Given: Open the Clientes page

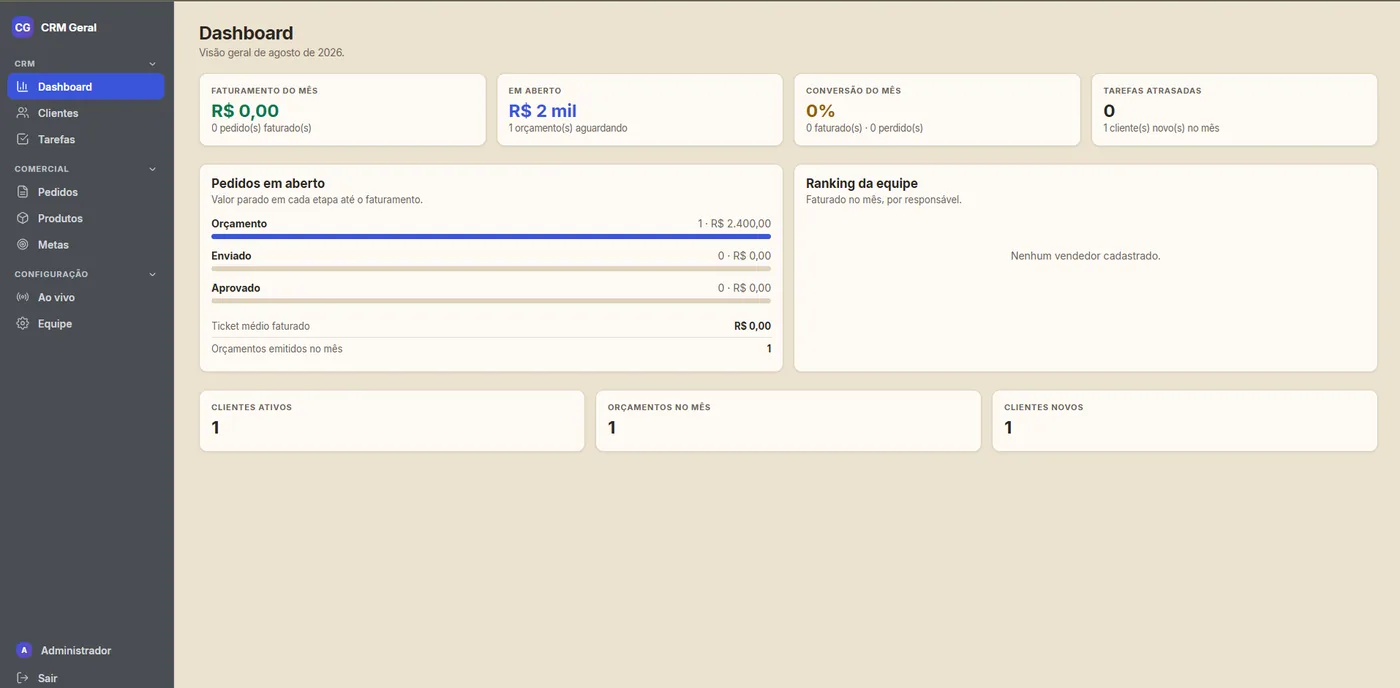Looking at the screenshot, I should tap(86, 113).
